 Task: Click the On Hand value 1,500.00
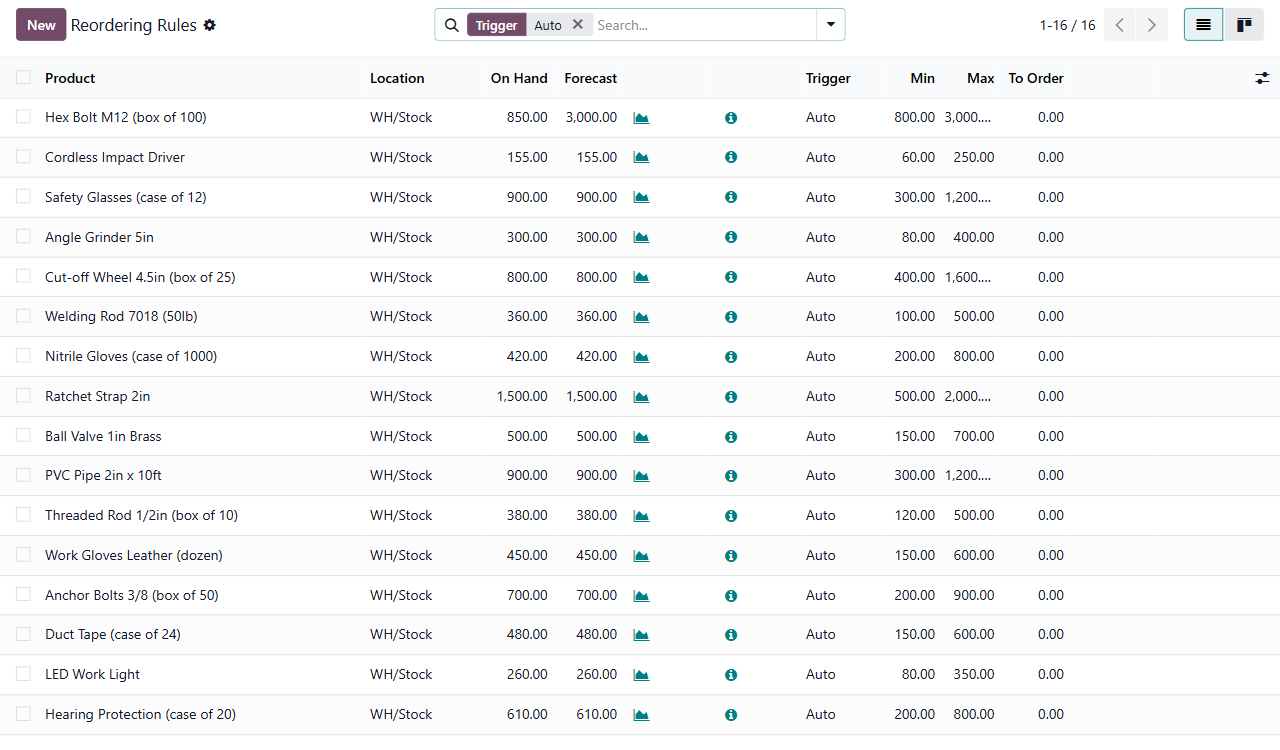pyautogui.click(x=522, y=397)
